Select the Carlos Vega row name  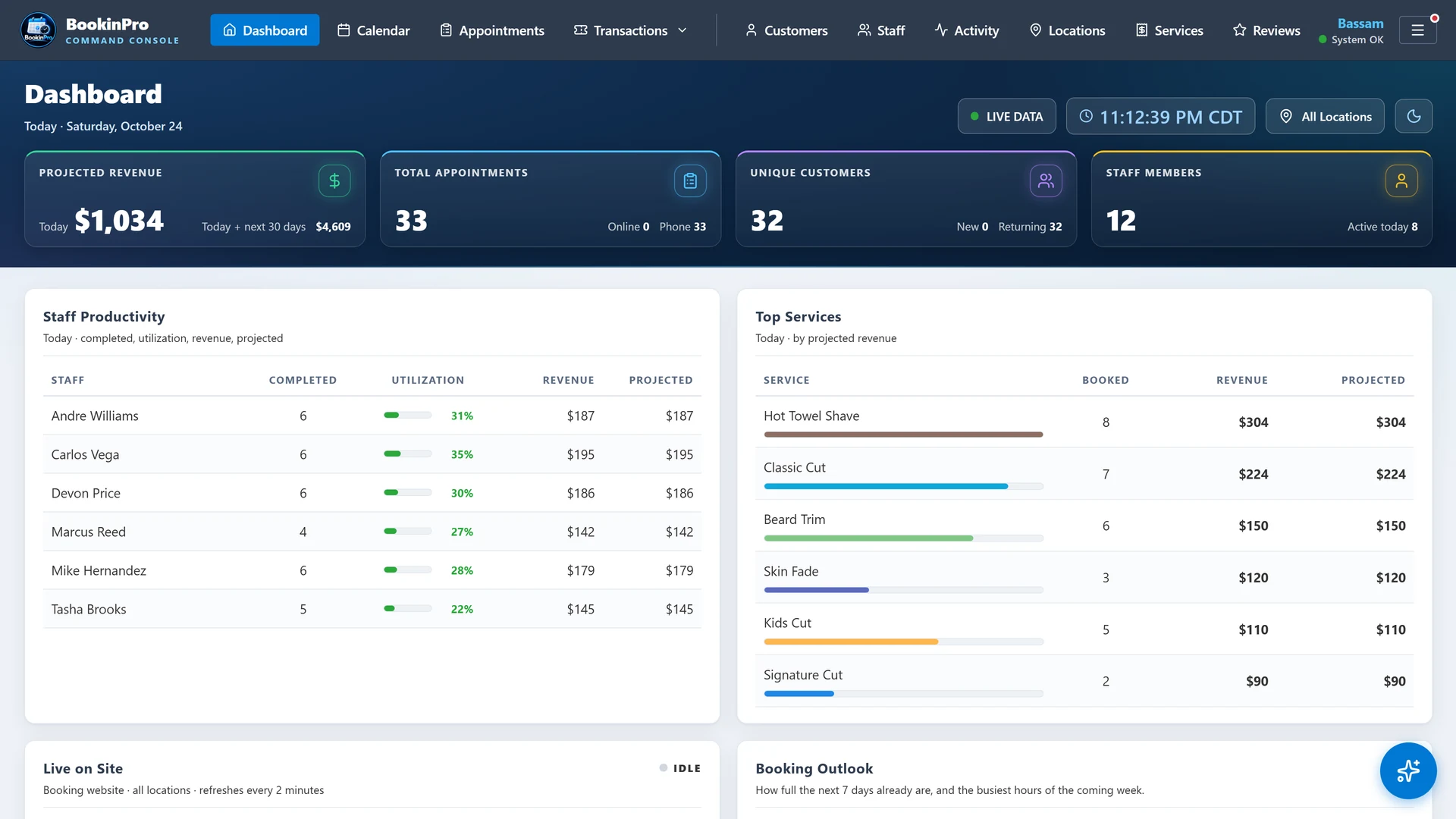tap(85, 454)
